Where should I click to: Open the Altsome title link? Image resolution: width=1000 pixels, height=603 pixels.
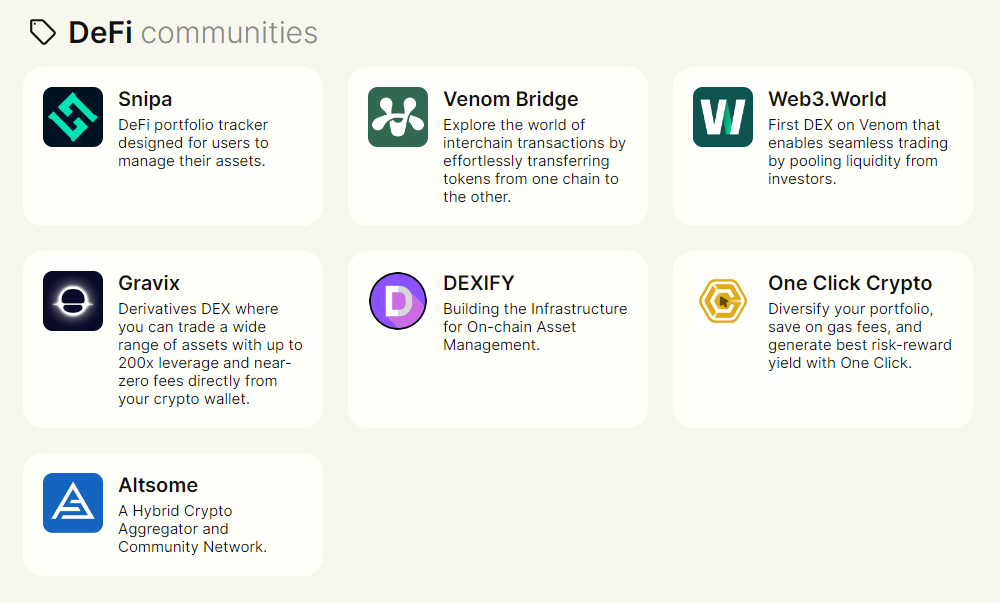(x=158, y=485)
